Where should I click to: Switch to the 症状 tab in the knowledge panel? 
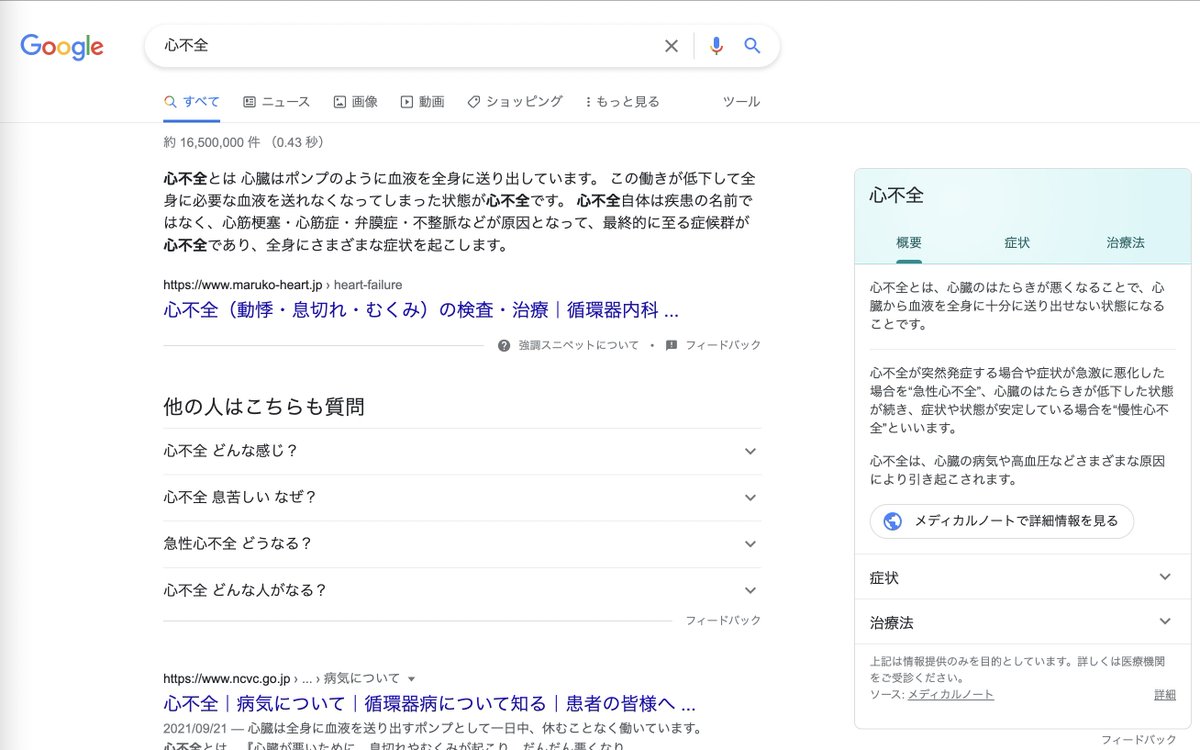1016,242
